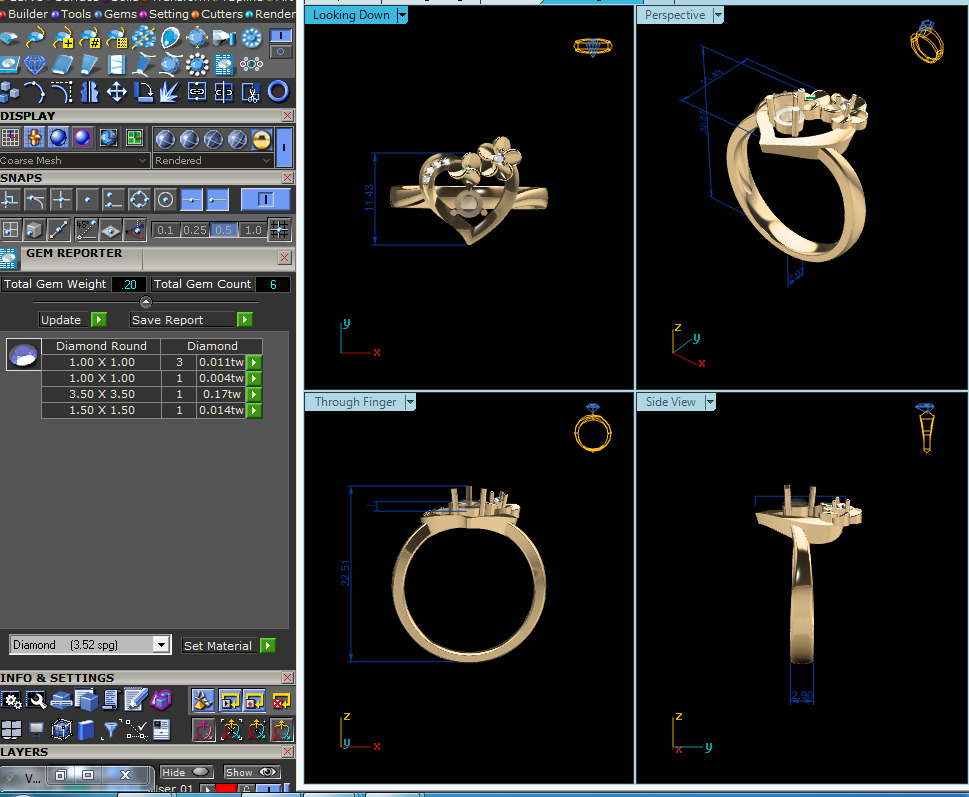Select gem on curve by number tool
This screenshot has height=797, width=969.
point(90,38)
